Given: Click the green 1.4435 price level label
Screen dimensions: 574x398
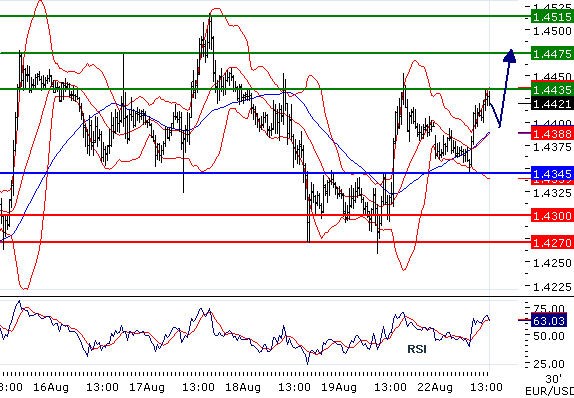Looking at the screenshot, I should point(552,89).
